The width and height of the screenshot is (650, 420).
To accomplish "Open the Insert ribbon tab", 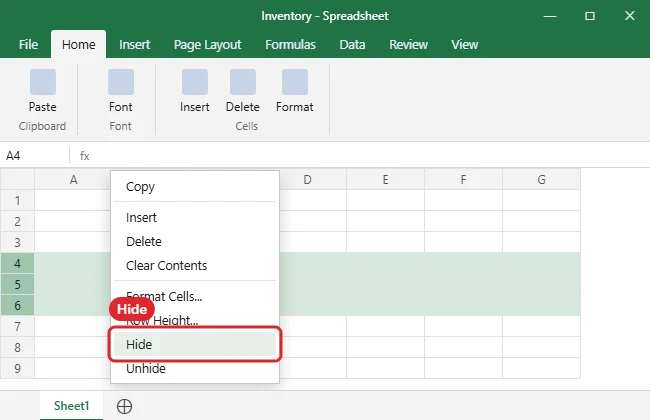I will tap(134, 44).
